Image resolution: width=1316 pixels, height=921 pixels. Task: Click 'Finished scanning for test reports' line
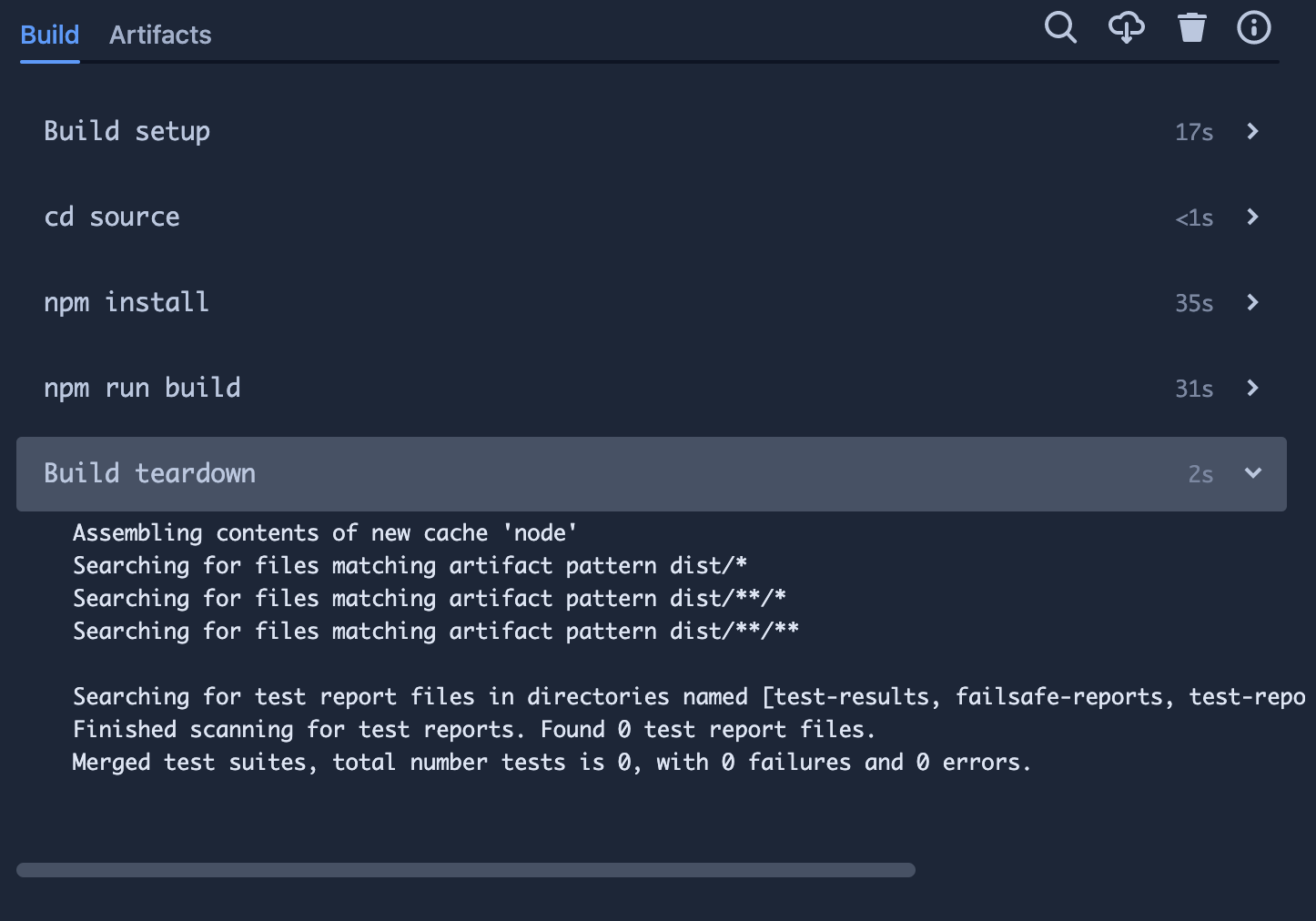point(474,730)
